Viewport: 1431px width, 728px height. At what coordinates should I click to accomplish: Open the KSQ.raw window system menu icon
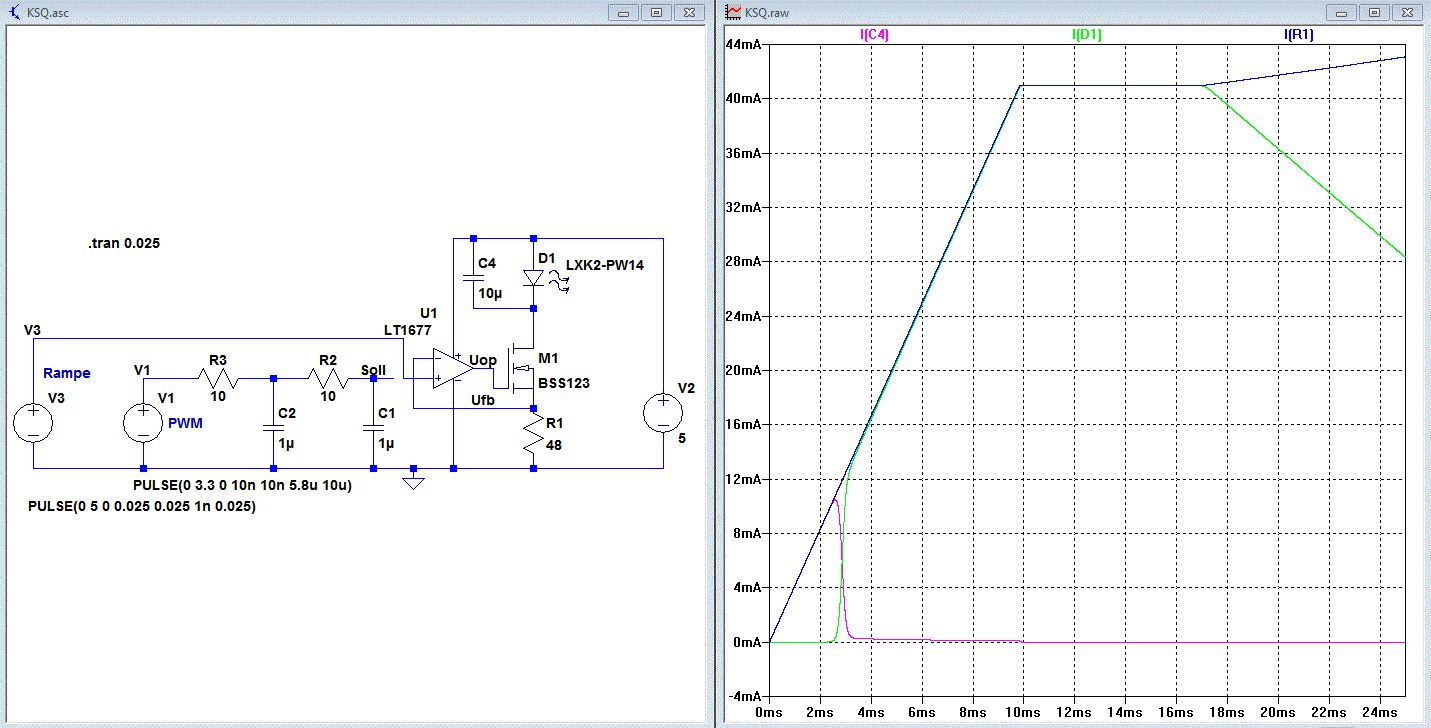tap(733, 12)
